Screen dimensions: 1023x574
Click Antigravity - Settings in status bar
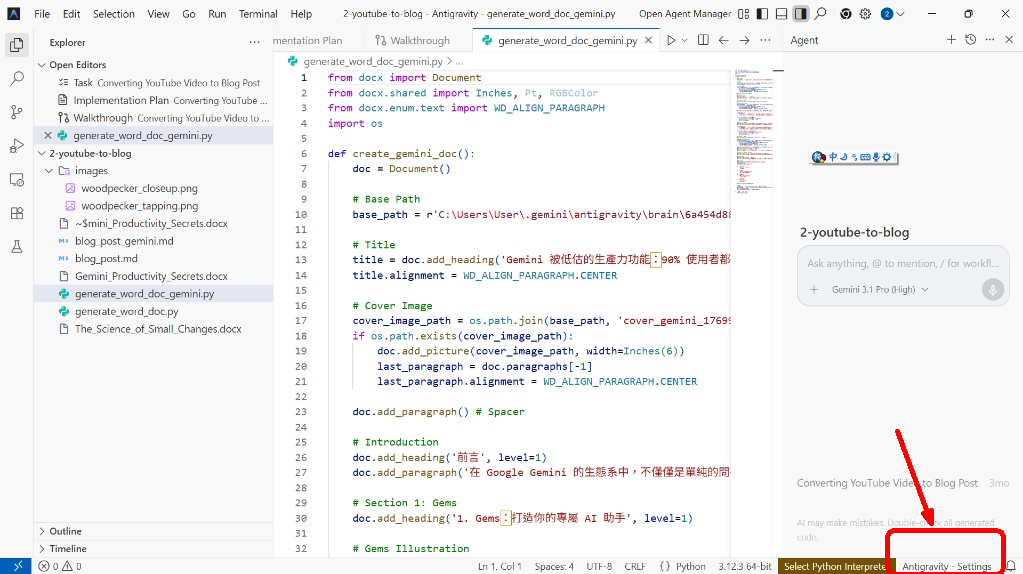[946, 566]
